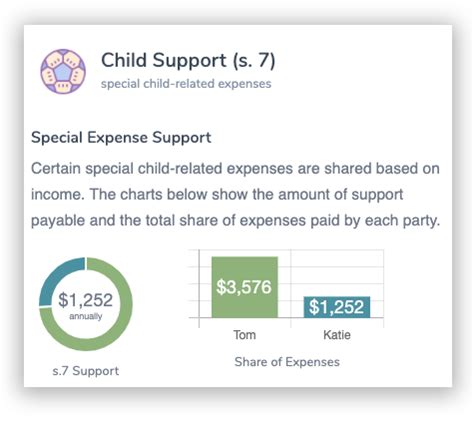Click the $1,252 annually donut center
474x423 pixels.
(86, 304)
